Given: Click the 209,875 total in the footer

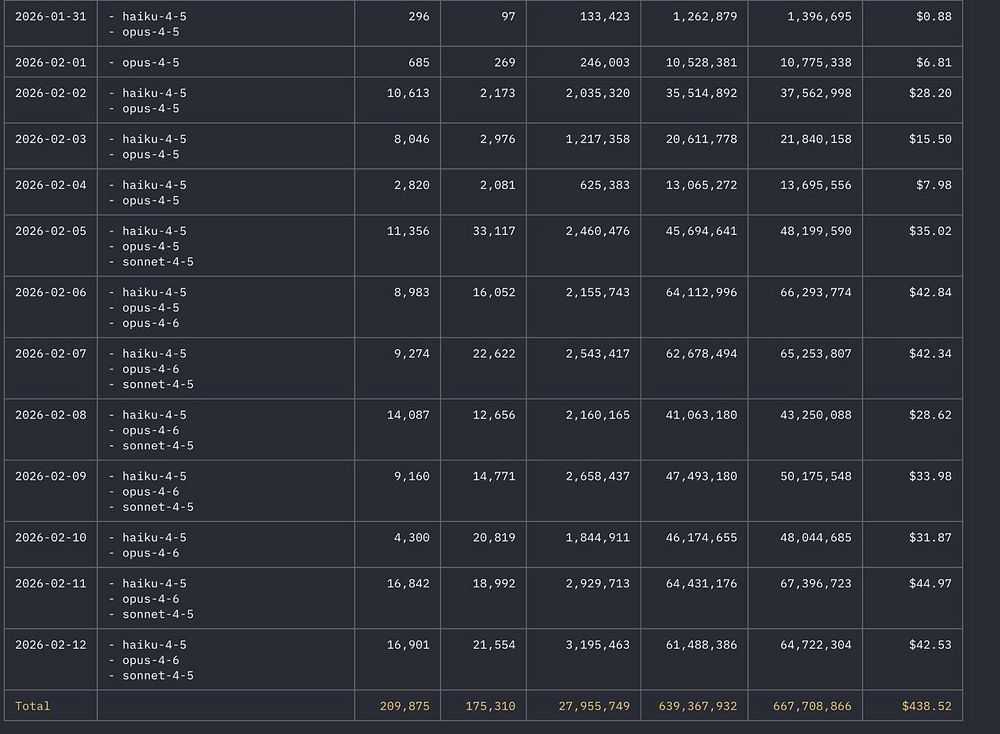Looking at the screenshot, I should [x=404, y=706].
